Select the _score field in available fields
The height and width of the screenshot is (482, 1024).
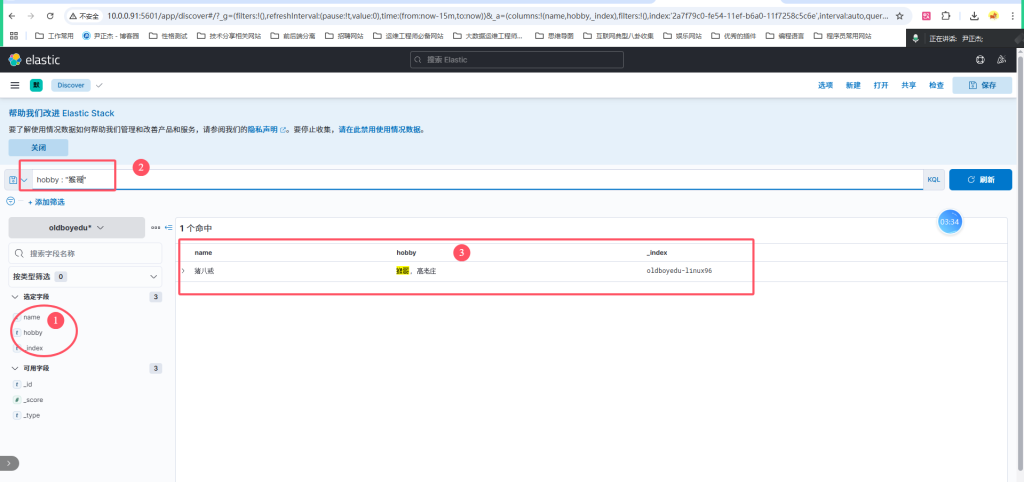33,400
